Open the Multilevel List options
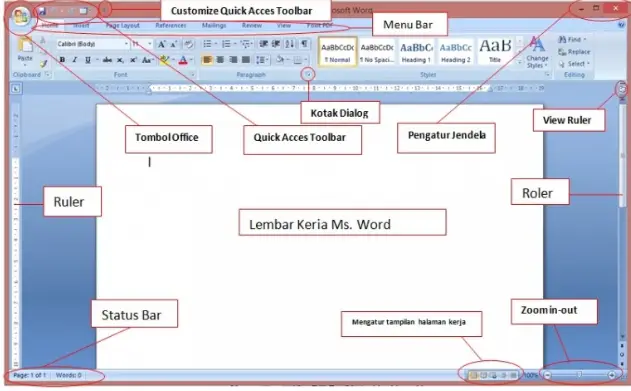 click(x=245, y=43)
